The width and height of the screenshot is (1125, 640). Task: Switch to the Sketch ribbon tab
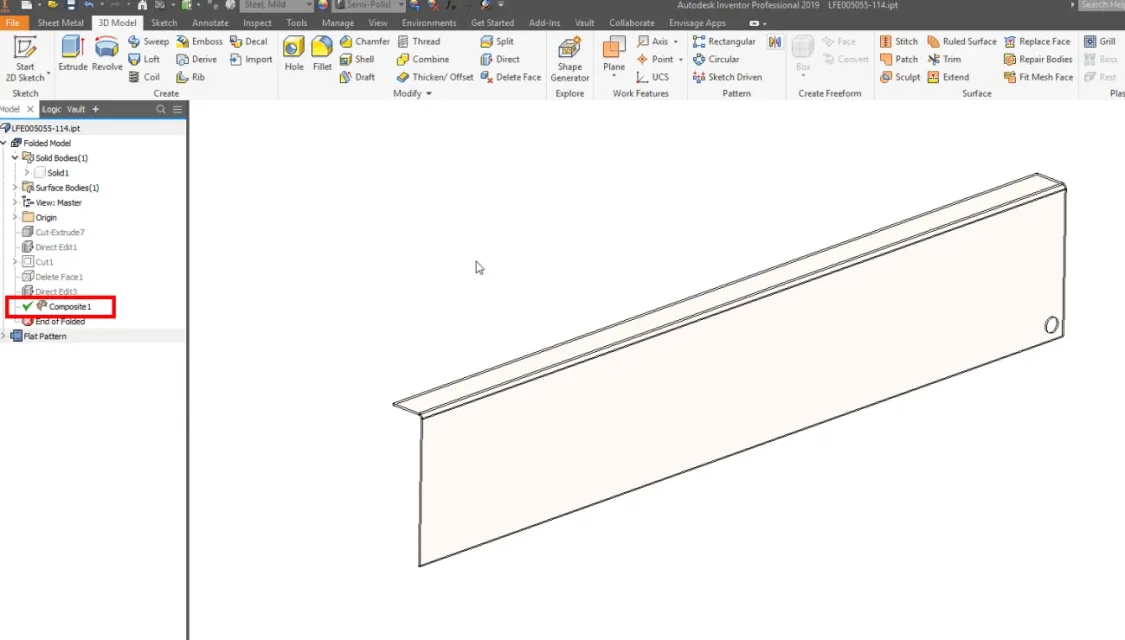[164, 23]
